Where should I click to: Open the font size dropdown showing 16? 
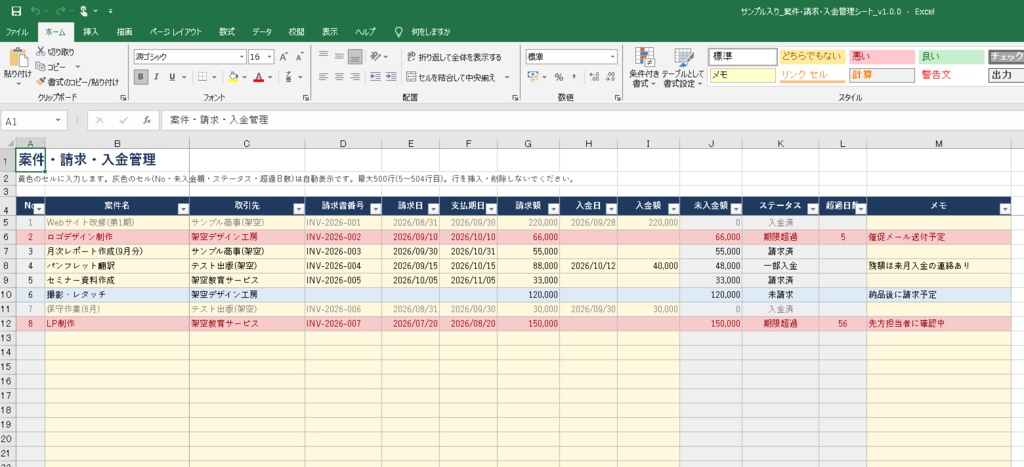tap(270, 57)
